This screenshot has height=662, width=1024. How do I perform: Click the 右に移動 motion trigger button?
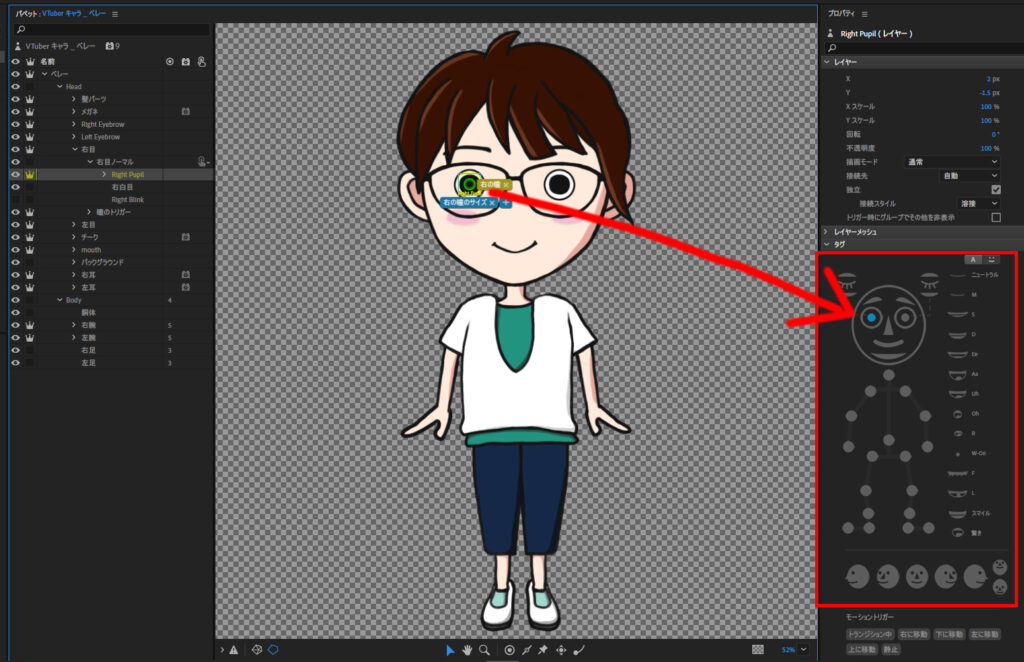pyautogui.click(x=914, y=634)
